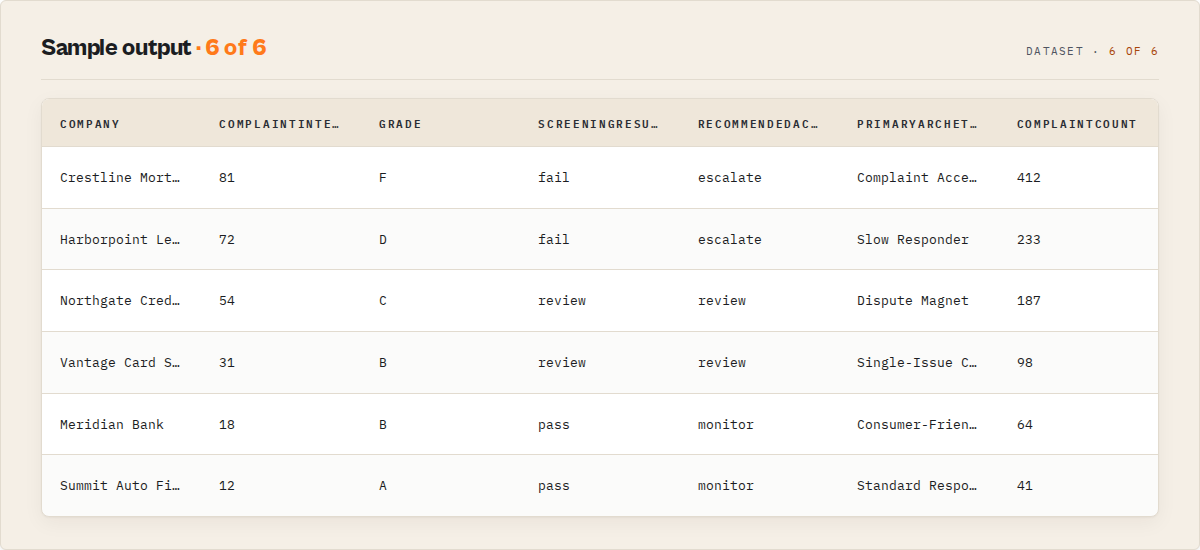Click the orange '6 of 6' heading counter
The width and height of the screenshot is (1200, 550).
pos(236,48)
